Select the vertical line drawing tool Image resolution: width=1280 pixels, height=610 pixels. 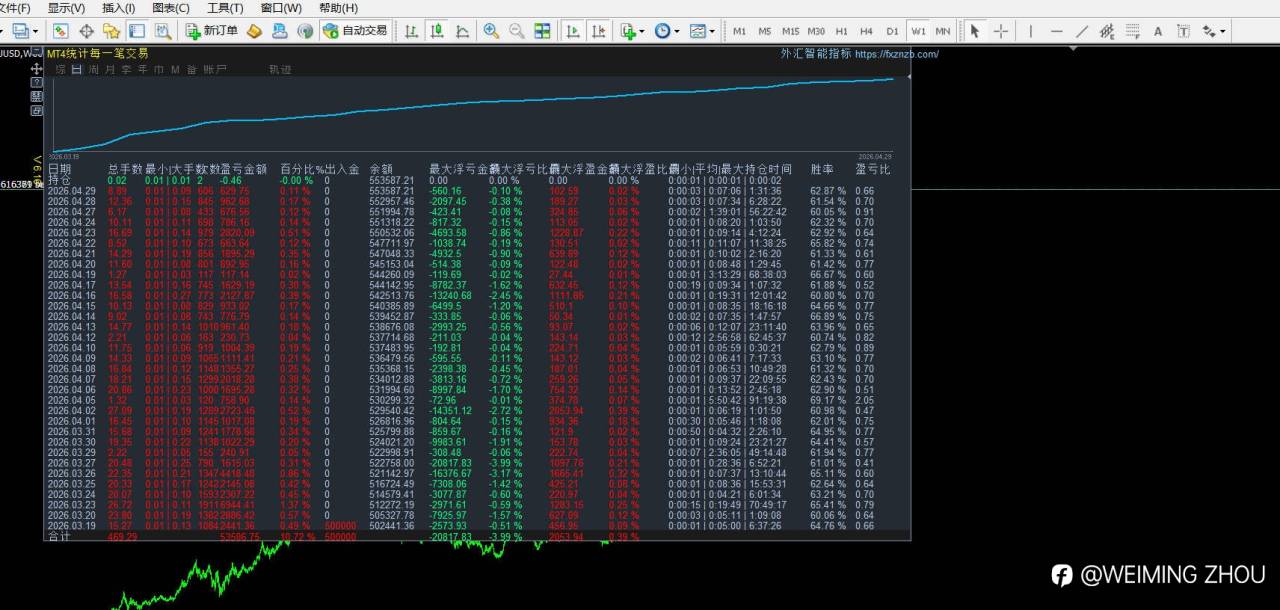pos(1030,31)
